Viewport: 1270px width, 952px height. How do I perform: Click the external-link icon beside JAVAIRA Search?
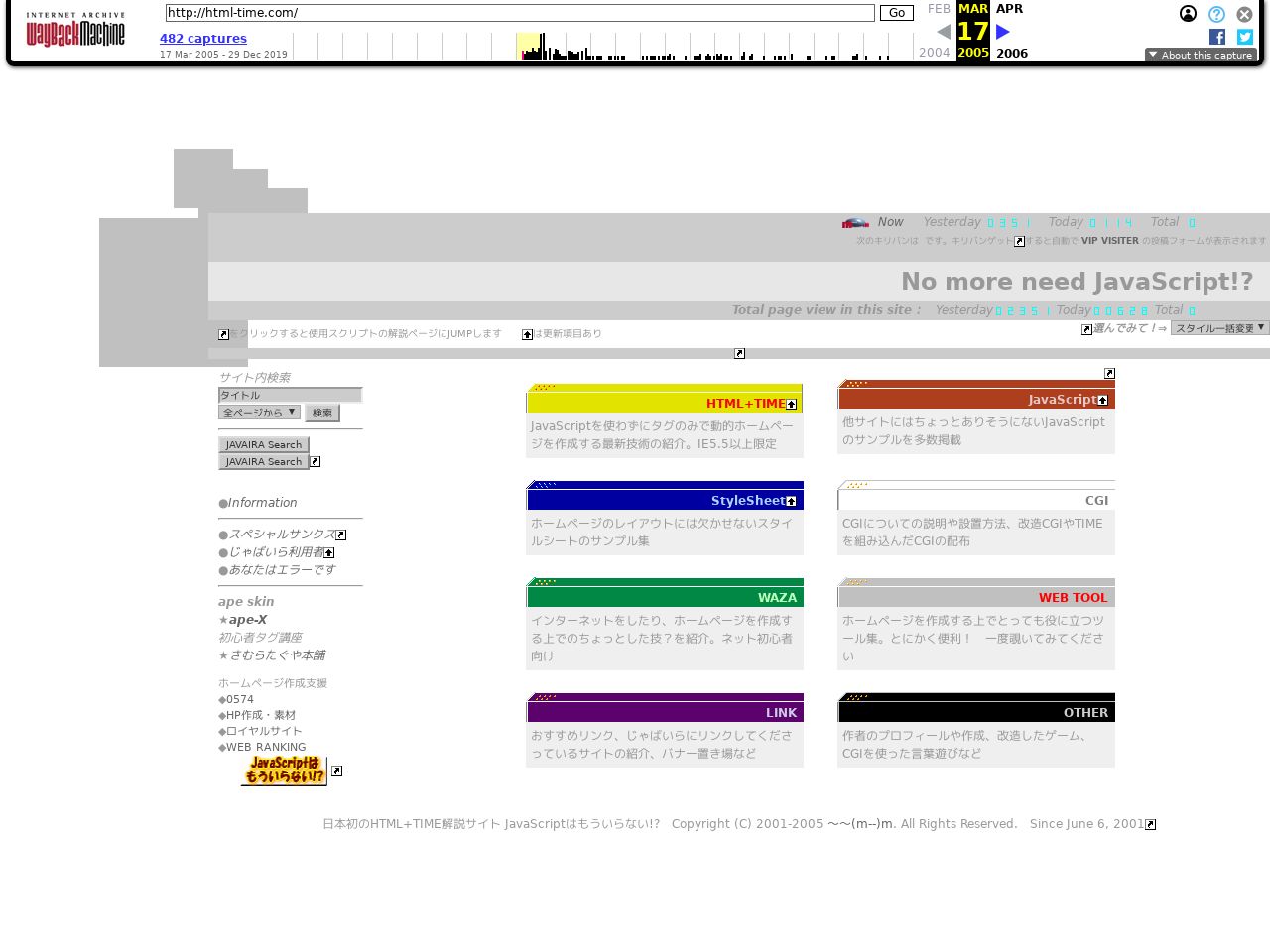pyautogui.click(x=316, y=462)
